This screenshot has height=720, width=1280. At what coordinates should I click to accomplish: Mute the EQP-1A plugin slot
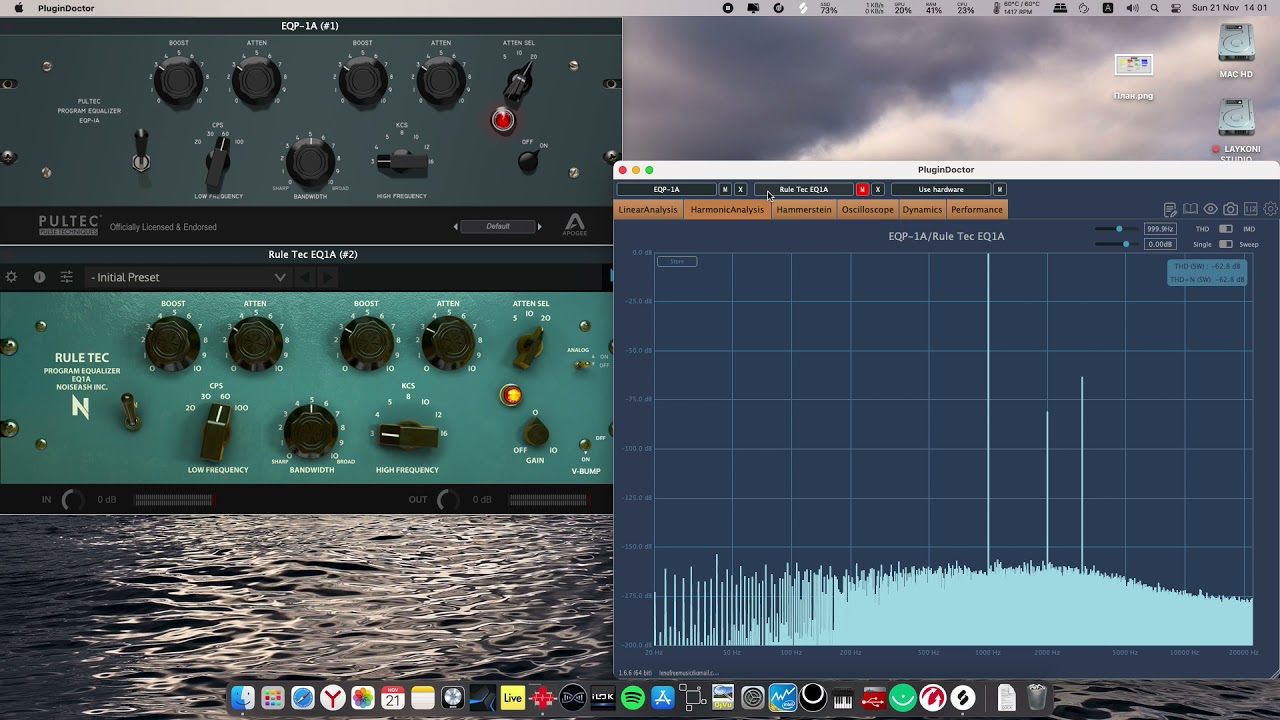725,189
